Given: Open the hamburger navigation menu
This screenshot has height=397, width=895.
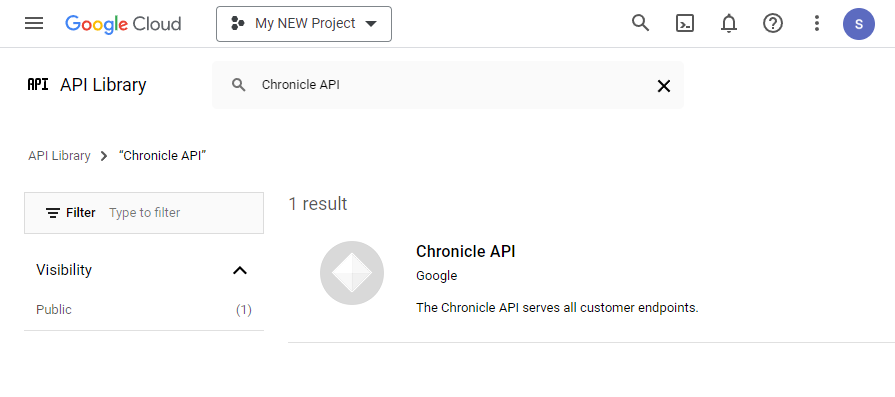Looking at the screenshot, I should coord(34,23).
